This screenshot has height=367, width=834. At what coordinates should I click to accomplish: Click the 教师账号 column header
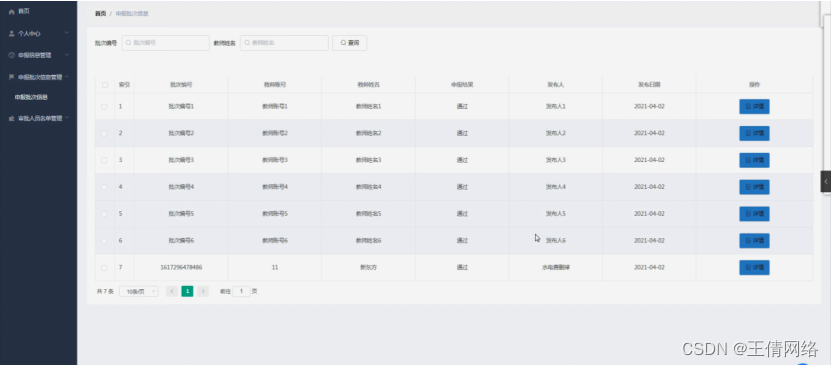(x=274, y=85)
